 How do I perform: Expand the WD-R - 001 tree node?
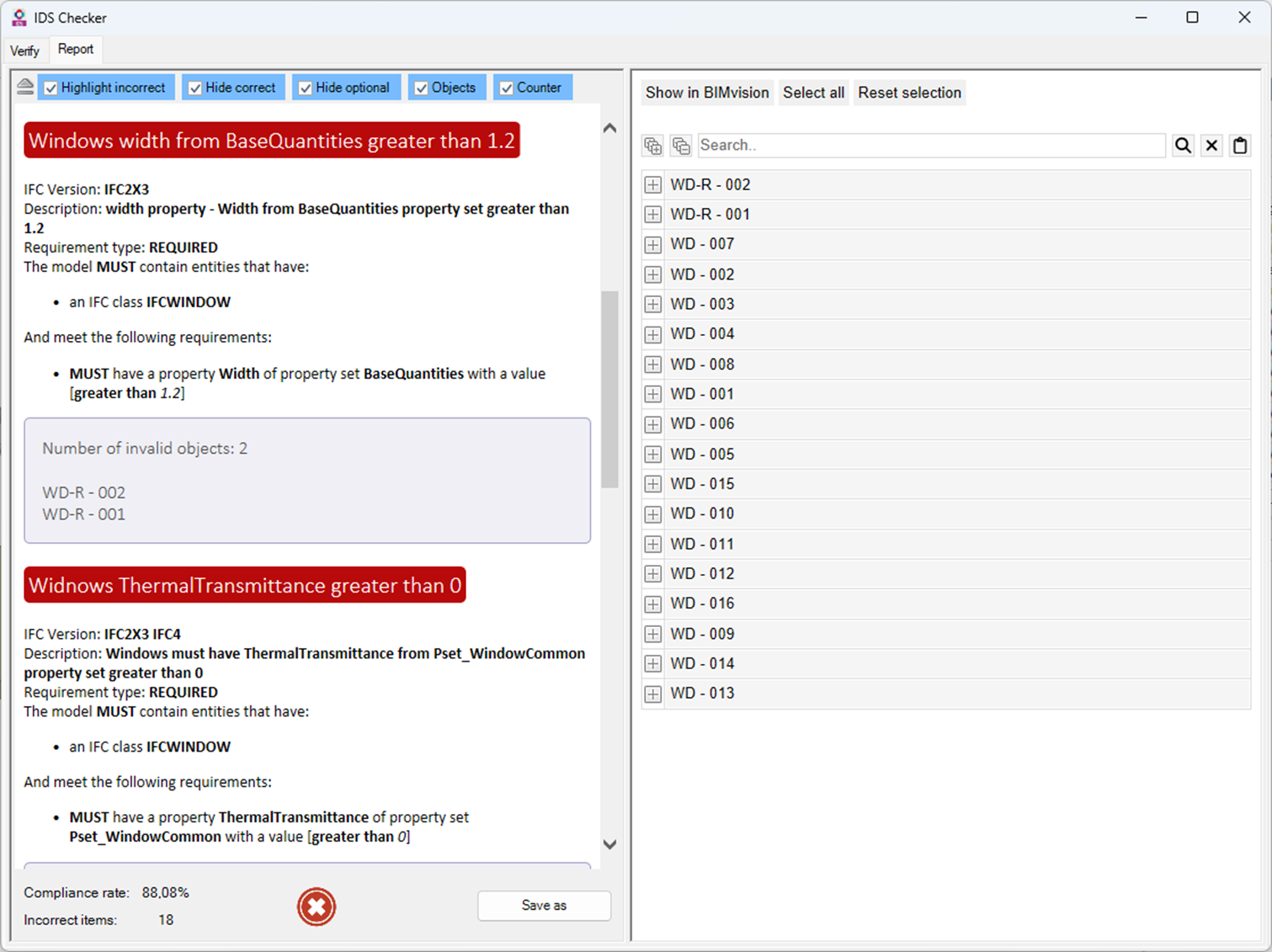652,215
